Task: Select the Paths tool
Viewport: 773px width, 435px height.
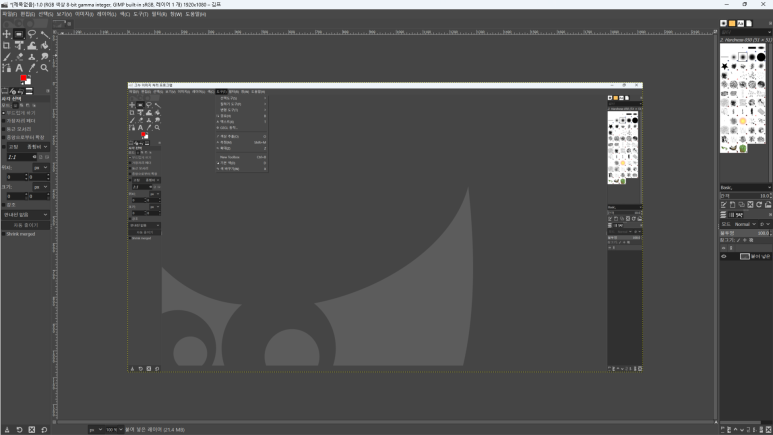Action: click(6, 68)
